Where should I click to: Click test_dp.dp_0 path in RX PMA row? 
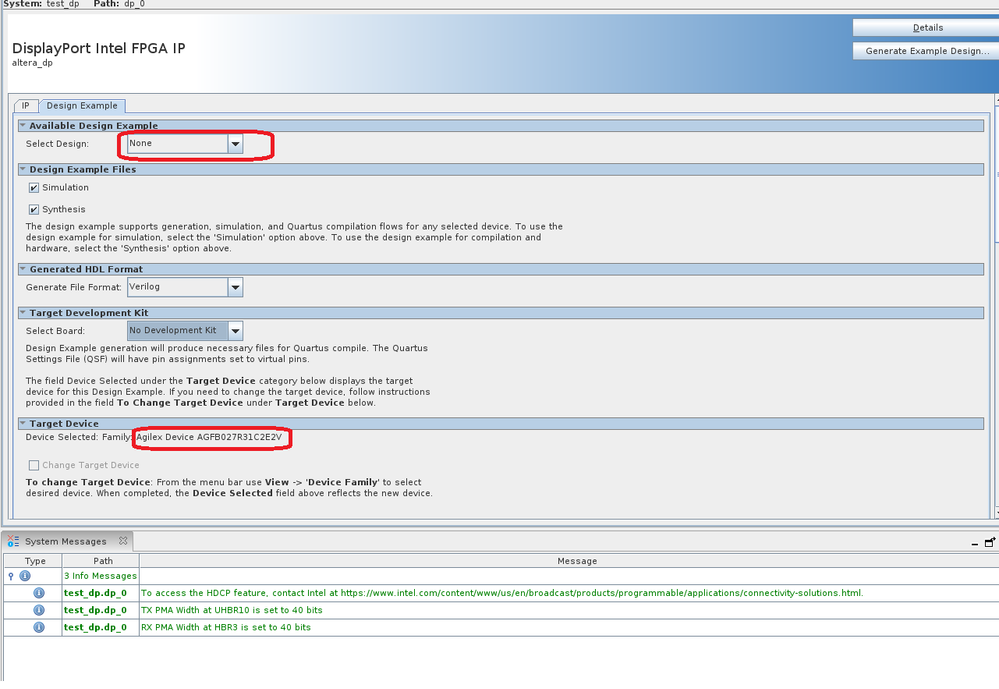[95, 627]
